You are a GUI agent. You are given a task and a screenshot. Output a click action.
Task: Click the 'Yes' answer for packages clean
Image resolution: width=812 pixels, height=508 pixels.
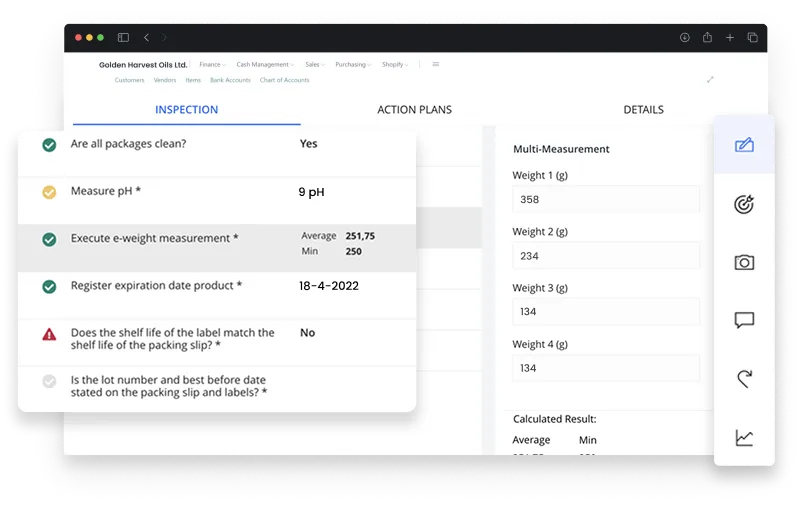click(308, 144)
